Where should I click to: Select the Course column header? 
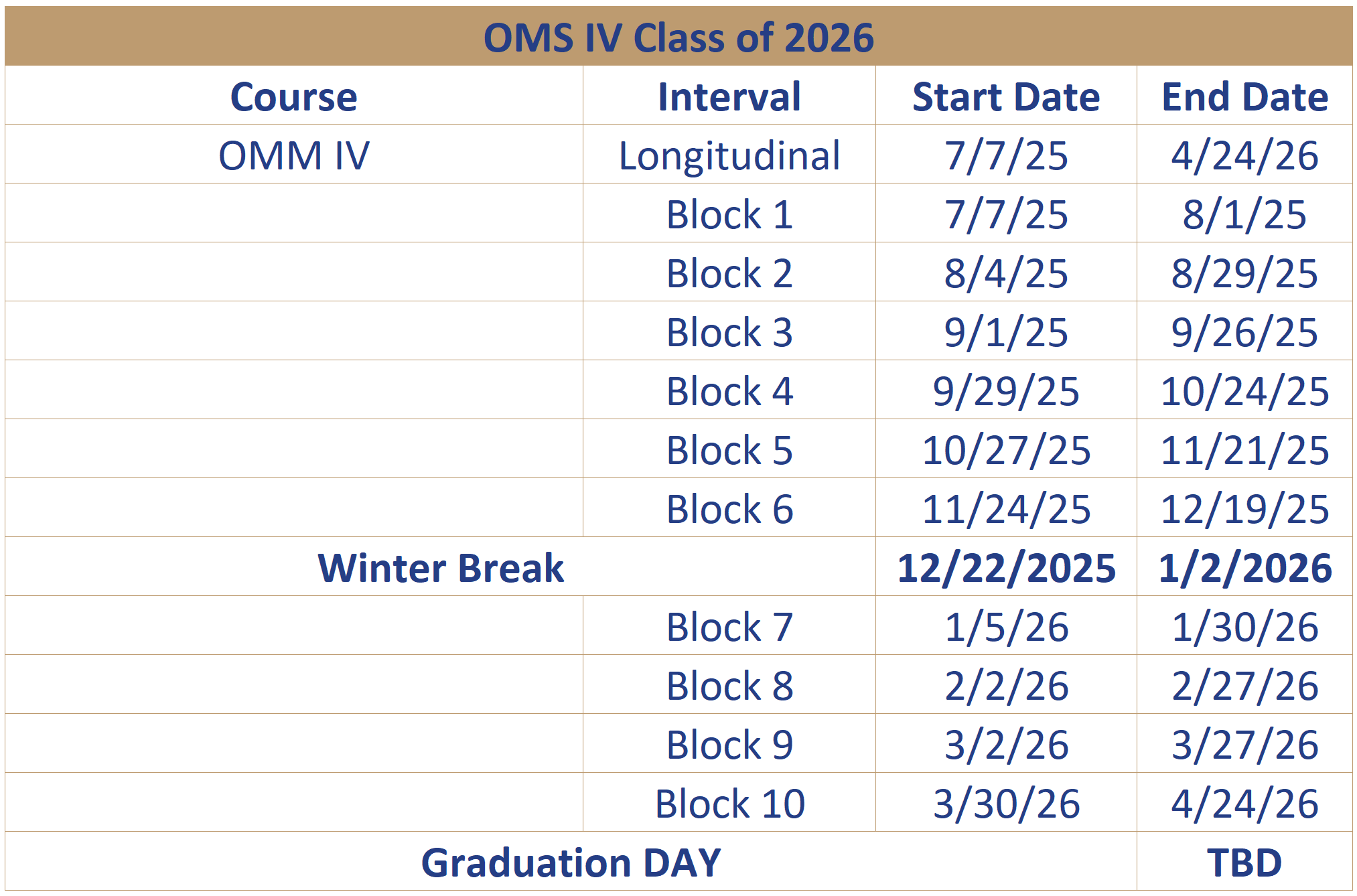click(x=294, y=96)
